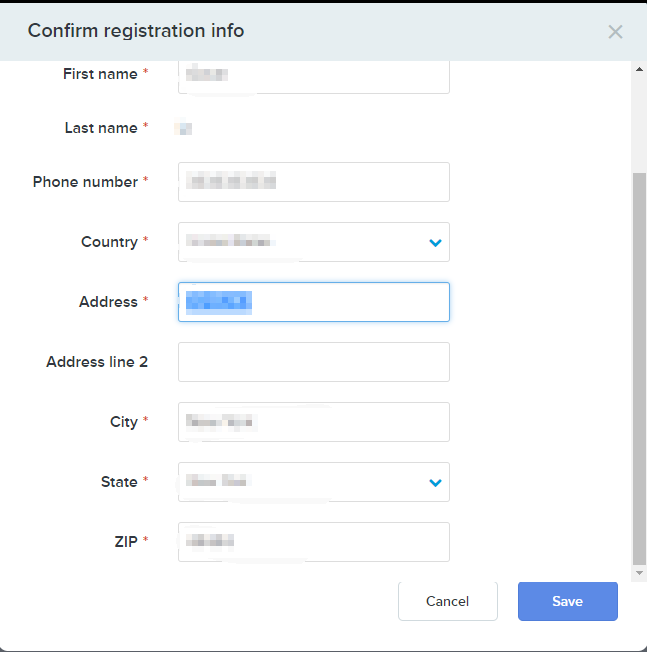
Task: Open the Country dropdown list
Action: click(x=300, y=242)
